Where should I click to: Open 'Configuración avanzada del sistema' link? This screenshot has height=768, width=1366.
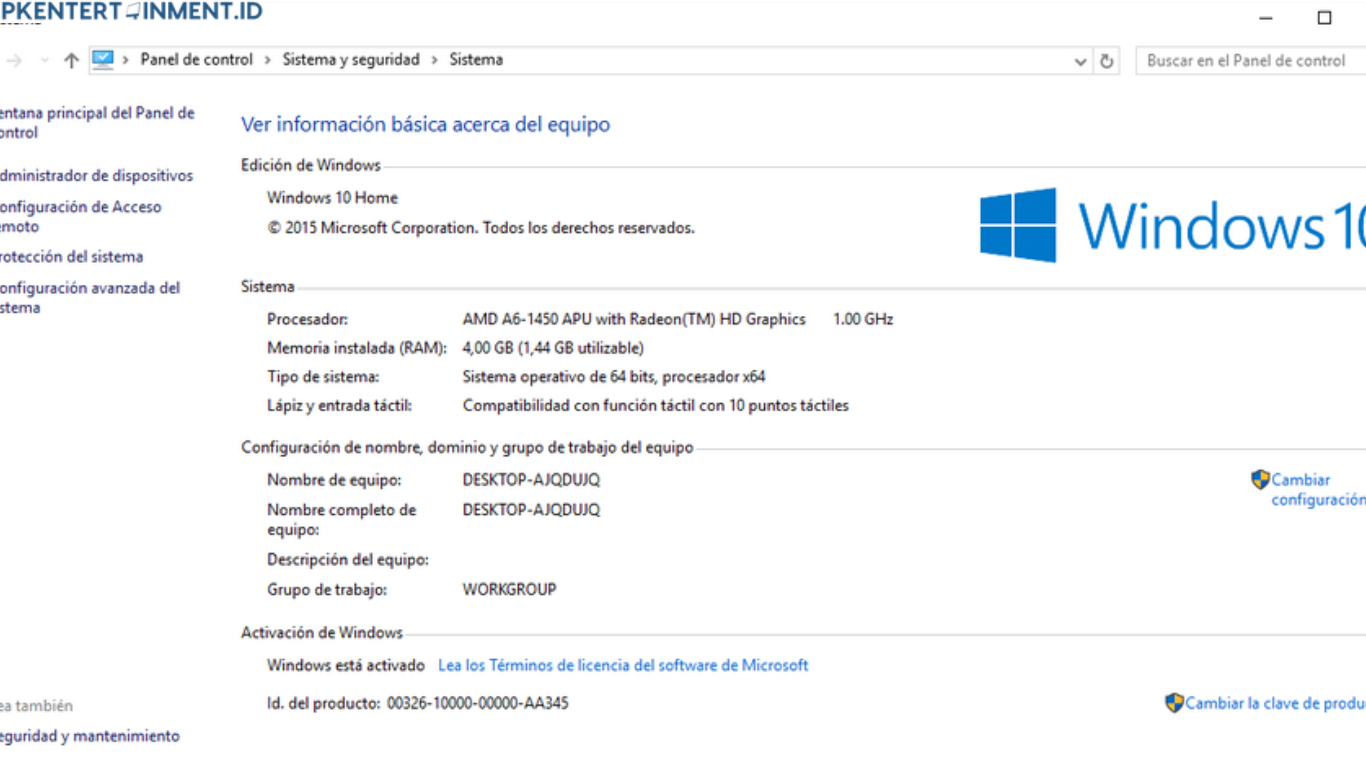click(90, 298)
